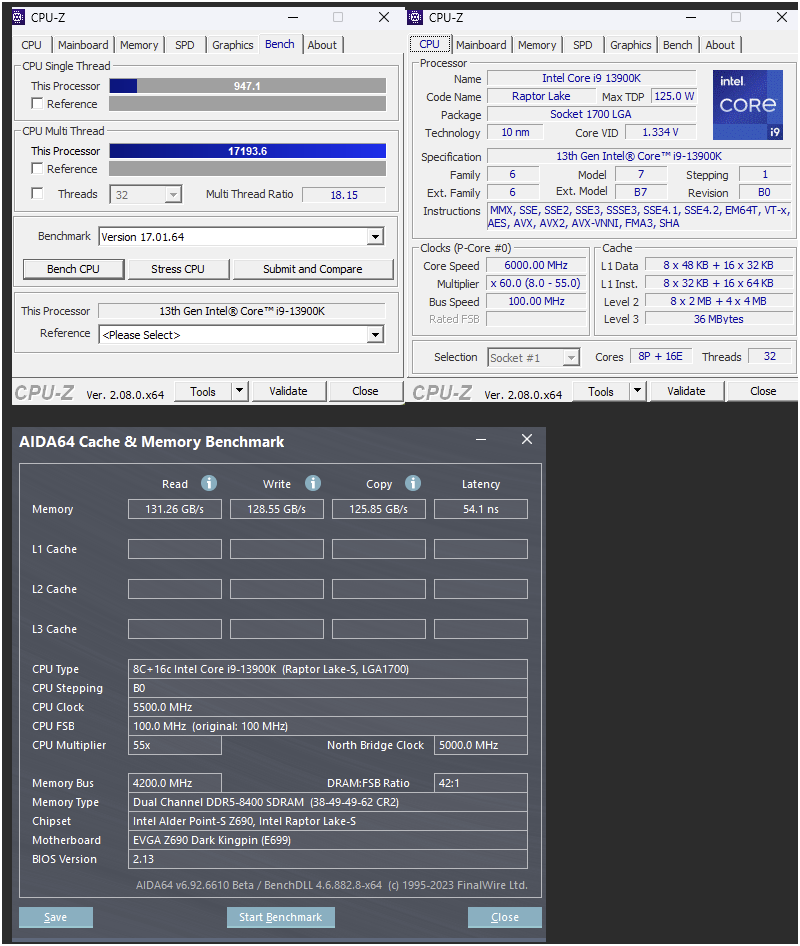Click the North Bridge Clock 5000.0 MHz field

(x=481, y=745)
